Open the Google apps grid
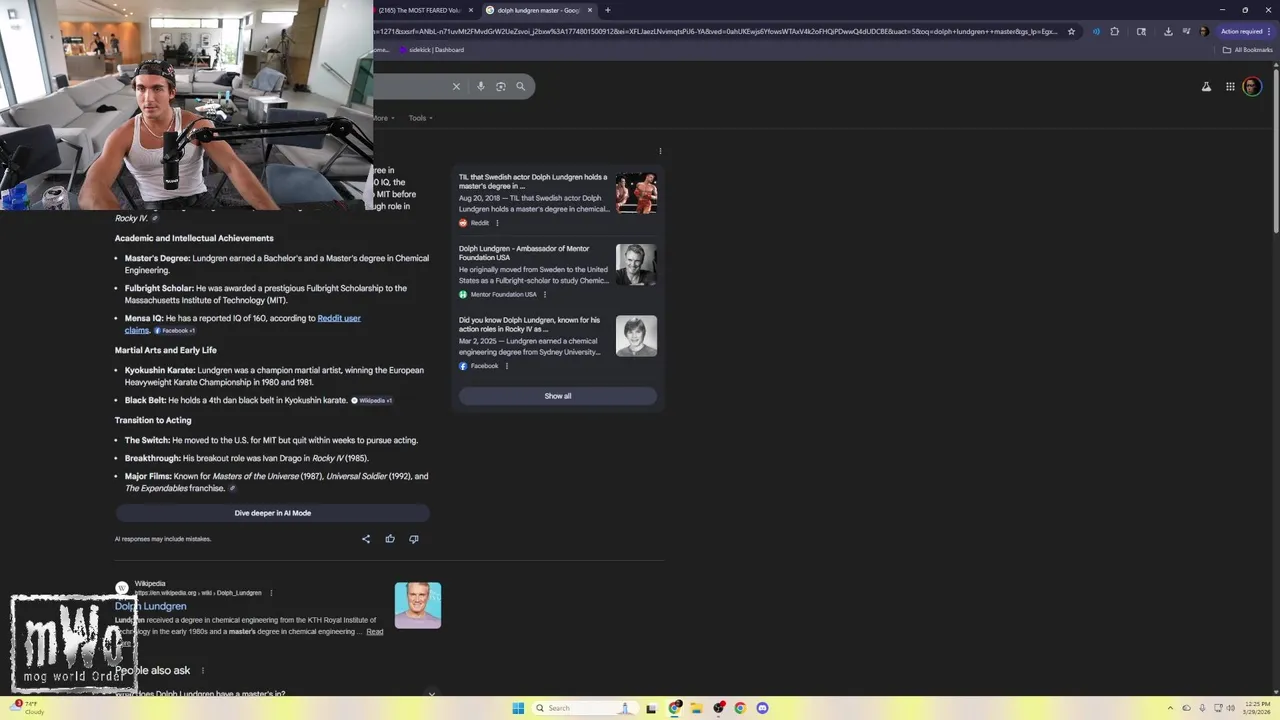 pos(1230,87)
